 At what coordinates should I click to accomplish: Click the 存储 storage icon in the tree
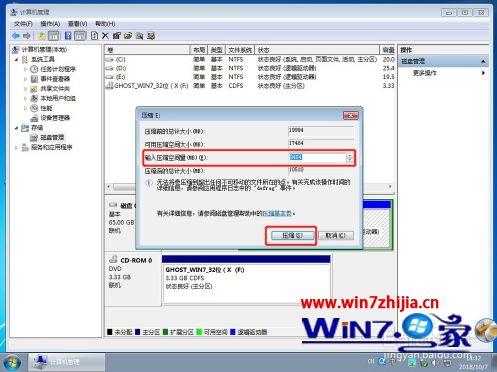tap(25, 128)
